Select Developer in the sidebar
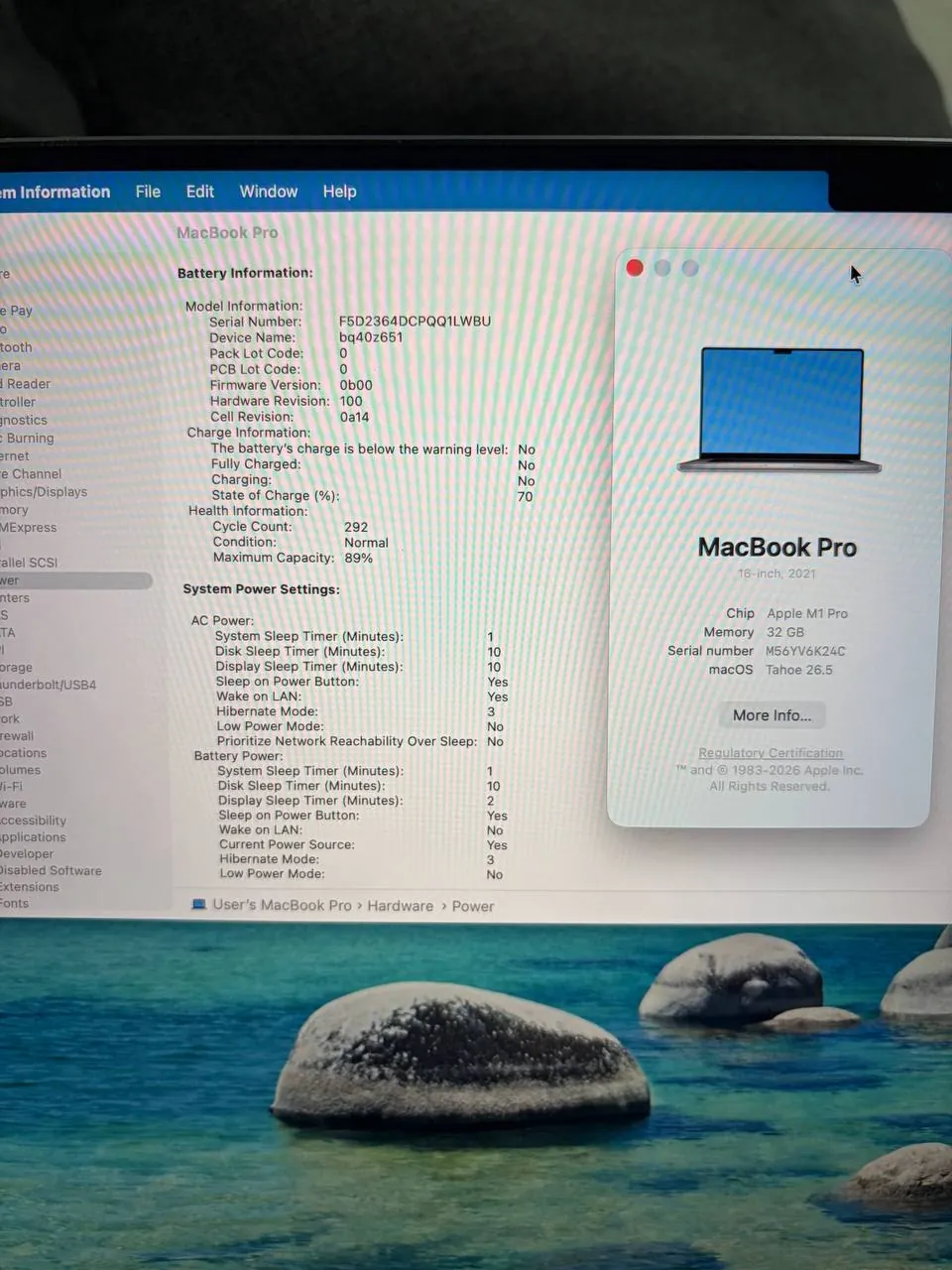This screenshot has height=1270, width=952. click(27, 854)
